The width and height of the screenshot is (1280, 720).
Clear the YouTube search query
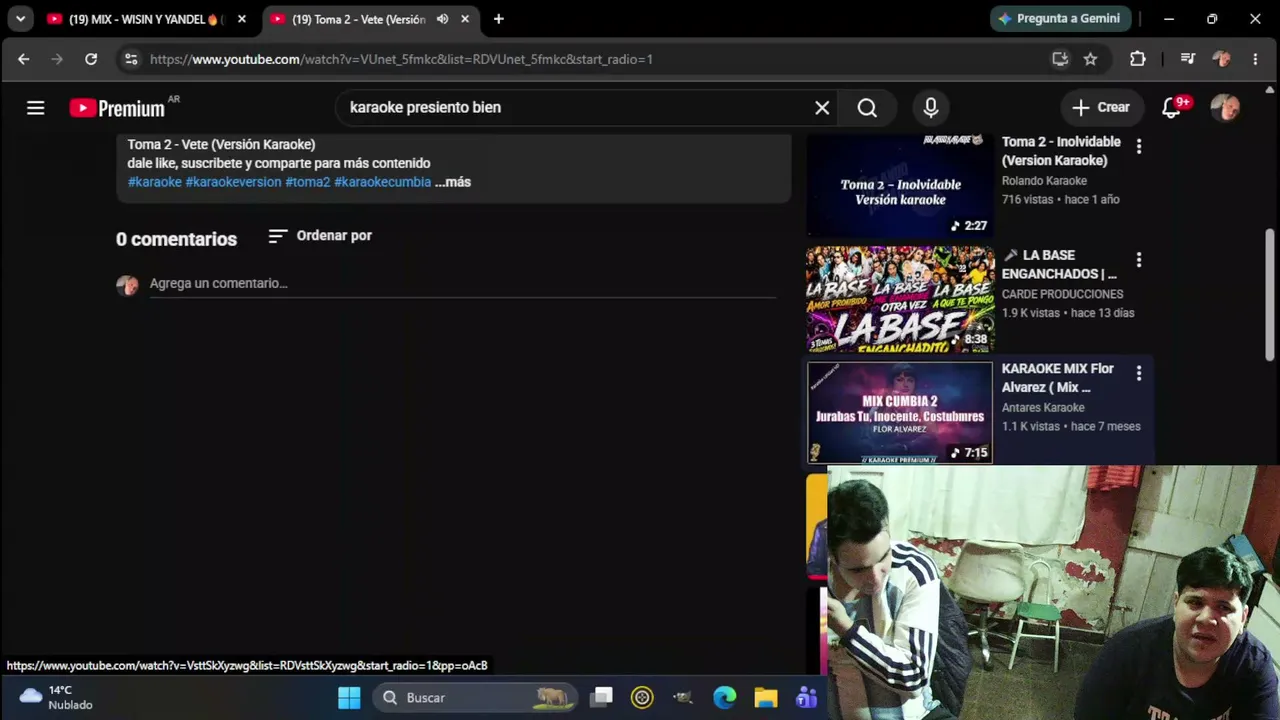click(822, 108)
